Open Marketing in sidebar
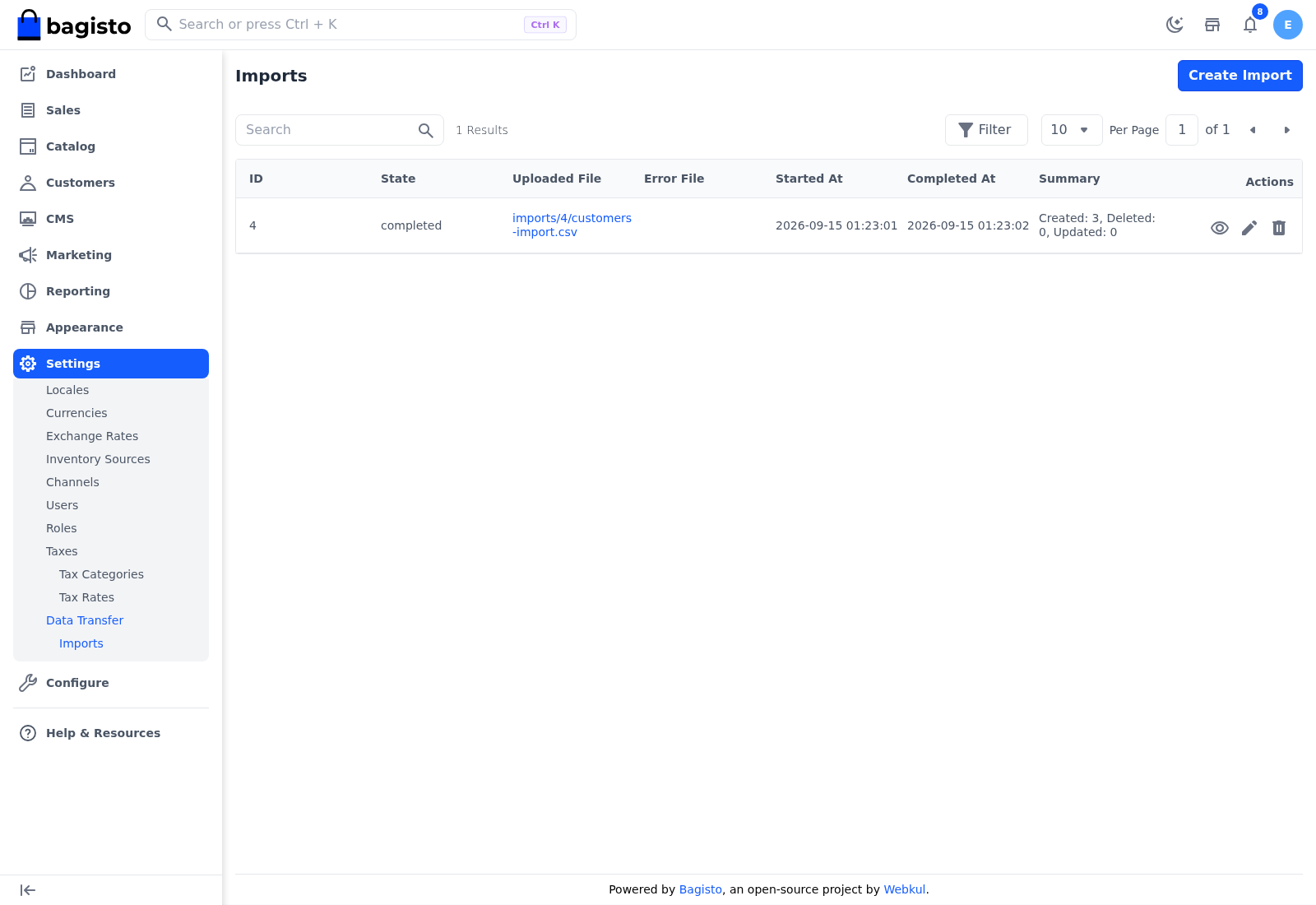The height and width of the screenshot is (905, 1316). (x=111, y=255)
